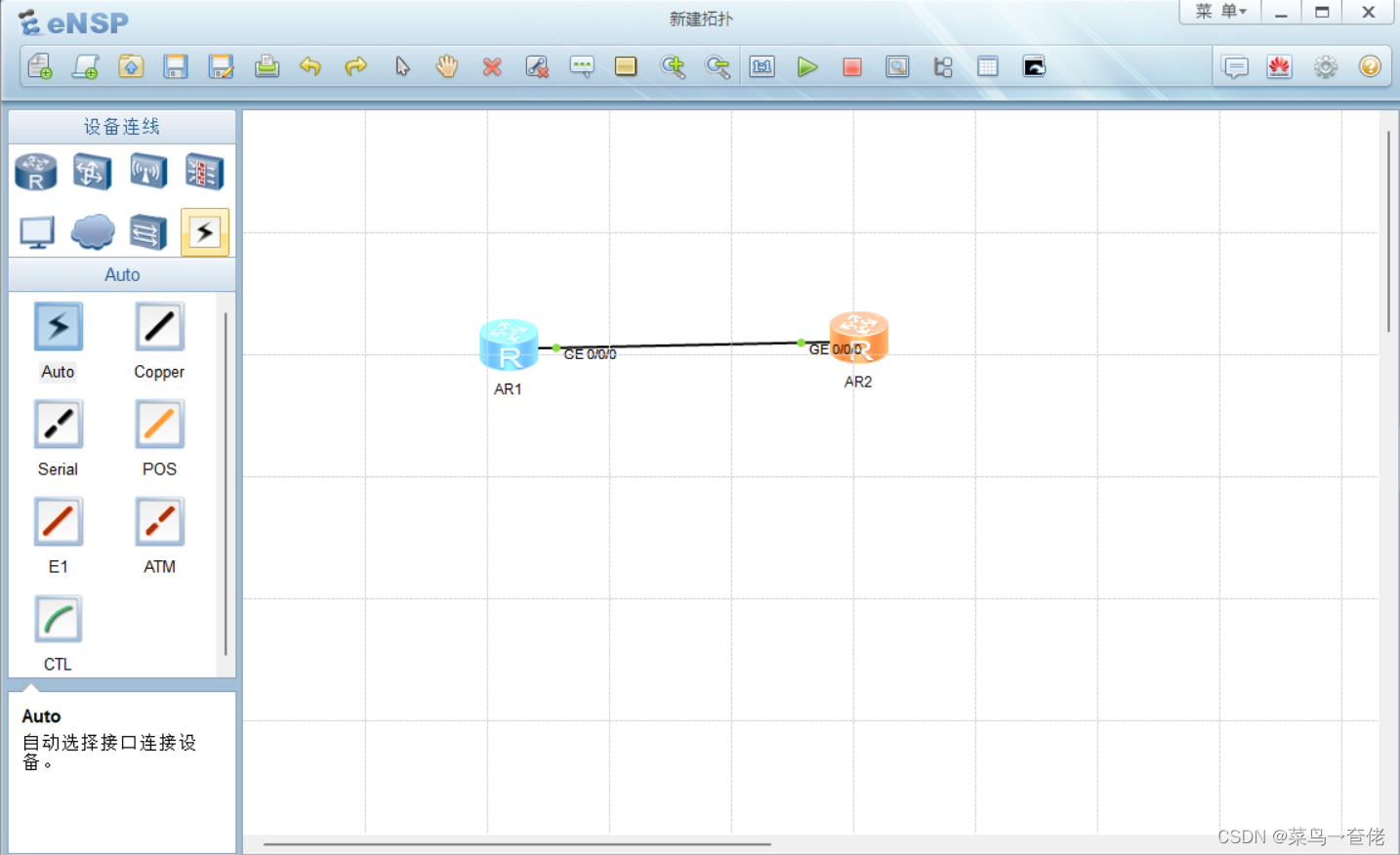1400x855 pixels.
Task: Open the Huawei website icon
Action: tap(1280, 66)
